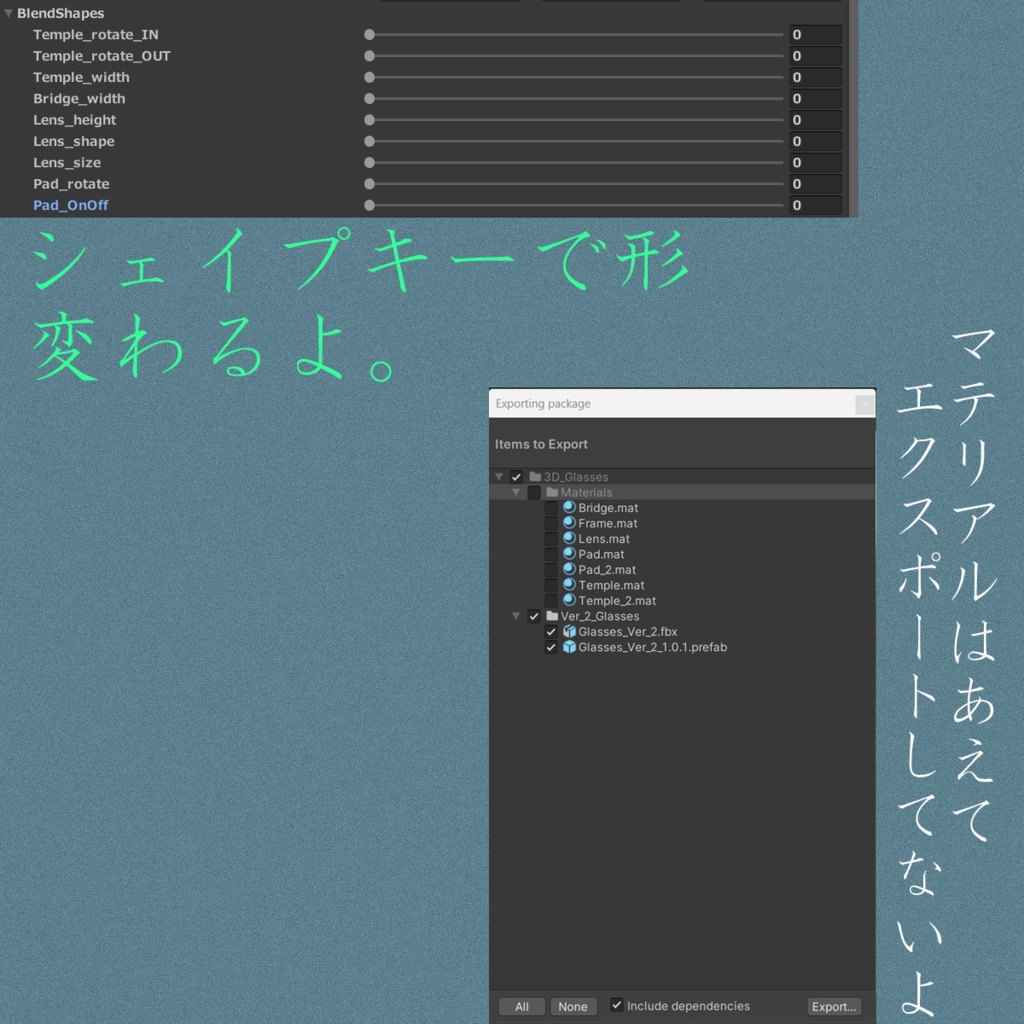Select the Glasses_Ver_2.fbx file name
Image resolution: width=1024 pixels, height=1024 pixels.
point(628,632)
